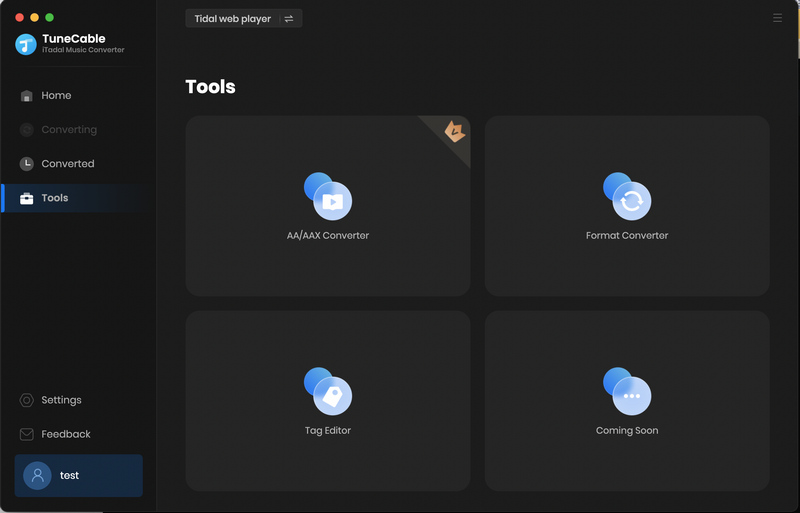800x513 pixels.
Task: Click the AA/AAX Converter label
Action: tap(328, 236)
